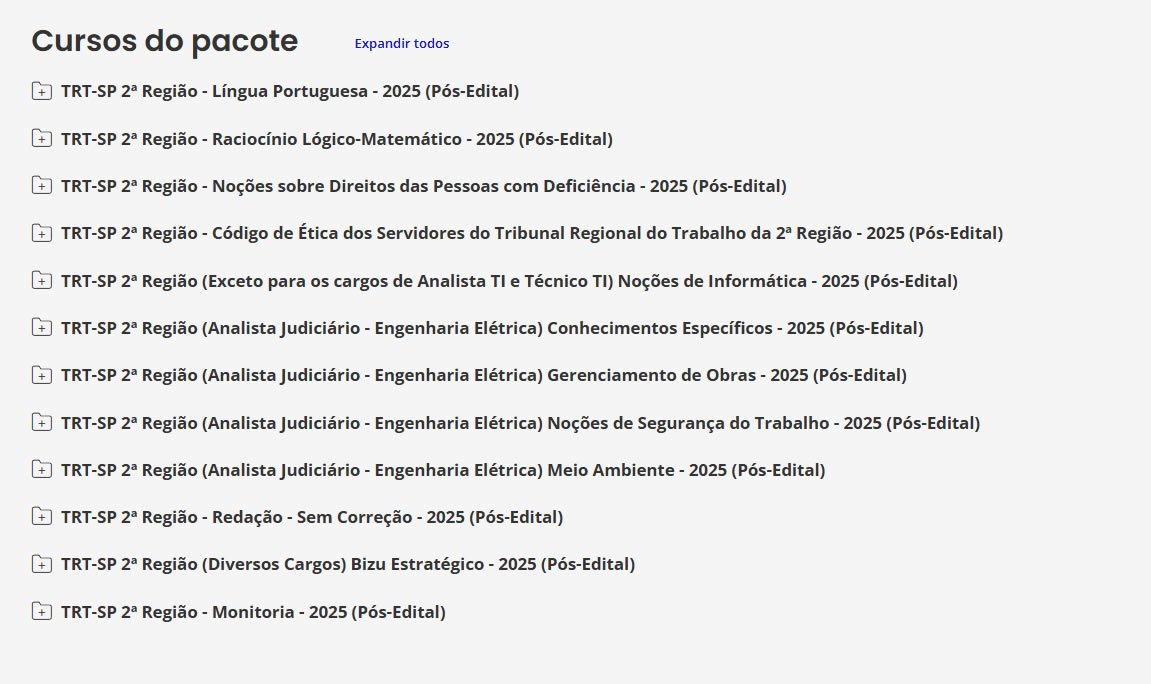
Task: Click folder icon next to Noções de Informática
Action: 41,281
